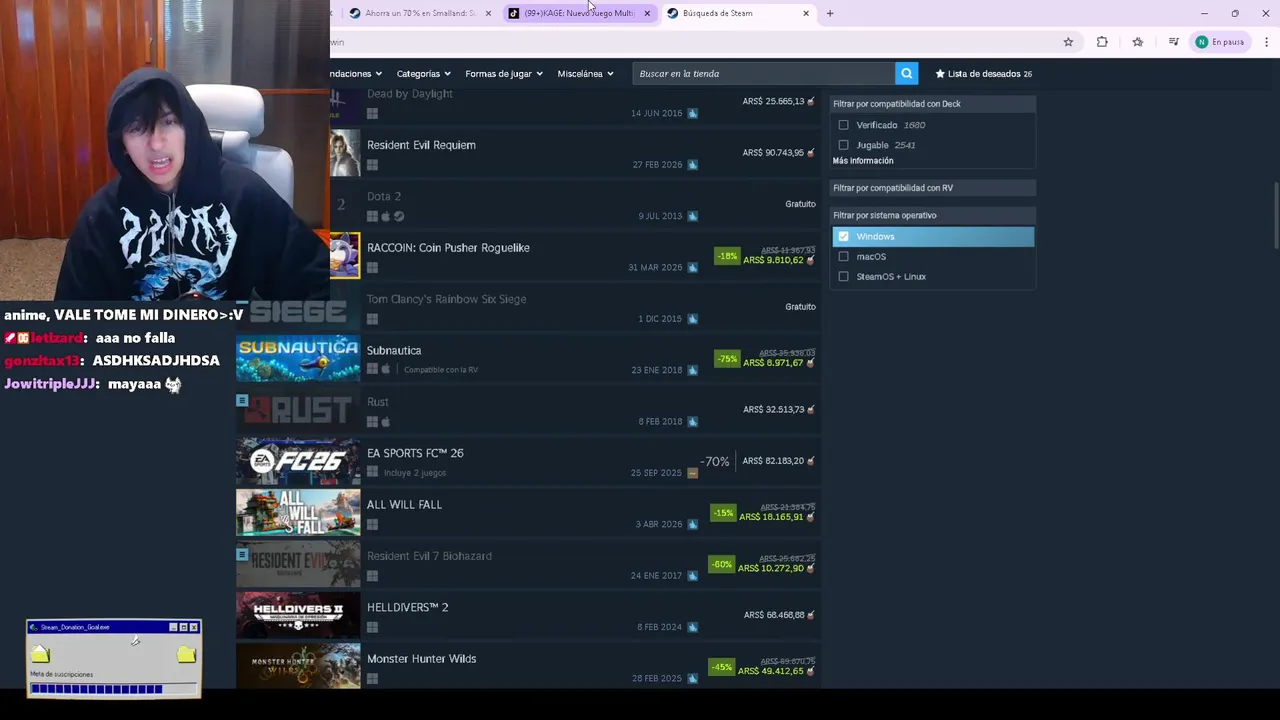This screenshot has width=1280, height=720.
Task: Click the EA SPORTS FC 26 thumbnail
Action: click(x=298, y=461)
